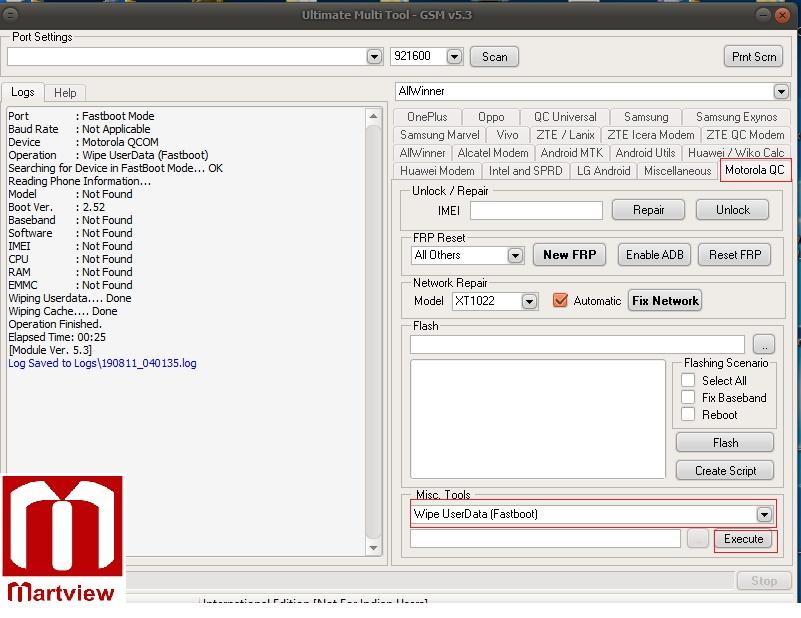Minimize the Ultimate Multi Tool window
The image size is (801, 618).
[763, 15]
